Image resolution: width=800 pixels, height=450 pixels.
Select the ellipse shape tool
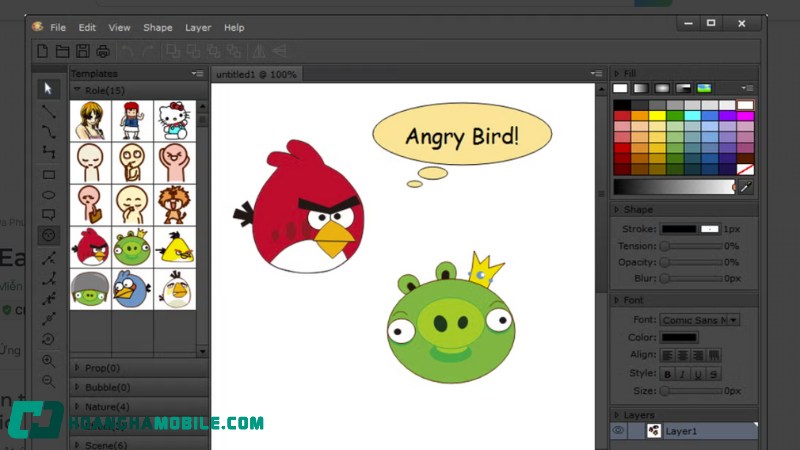(48, 194)
